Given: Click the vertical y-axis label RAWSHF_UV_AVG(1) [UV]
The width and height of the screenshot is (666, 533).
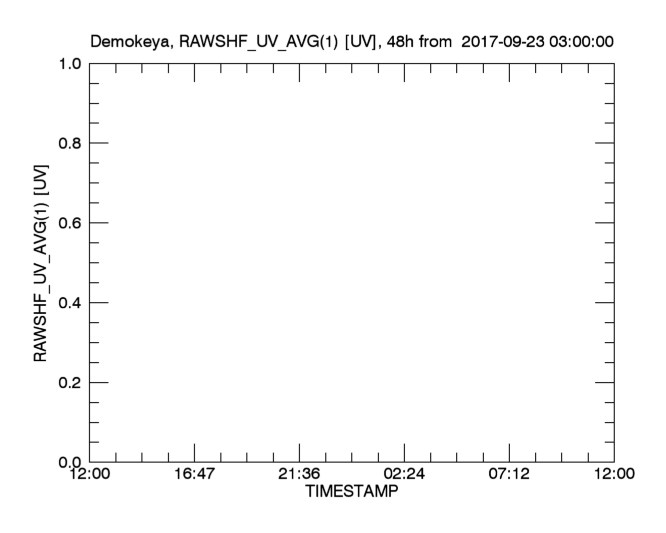Looking at the screenshot, I should pyautogui.click(x=41, y=262).
